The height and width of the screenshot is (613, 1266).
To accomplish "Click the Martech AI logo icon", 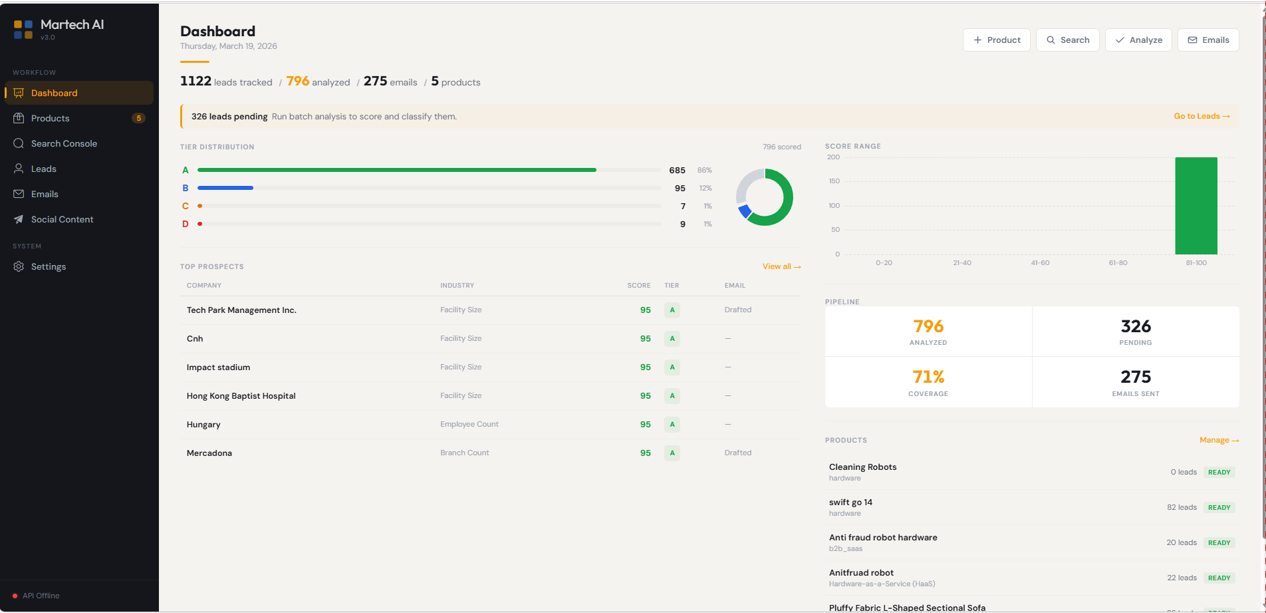I will coord(23,29).
